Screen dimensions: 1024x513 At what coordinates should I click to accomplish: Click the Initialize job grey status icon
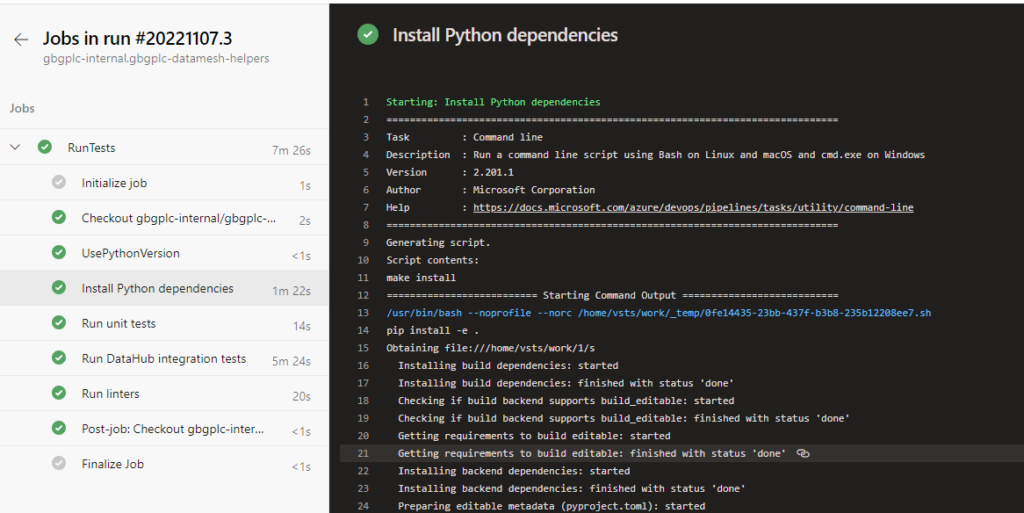pyautogui.click(x=59, y=182)
